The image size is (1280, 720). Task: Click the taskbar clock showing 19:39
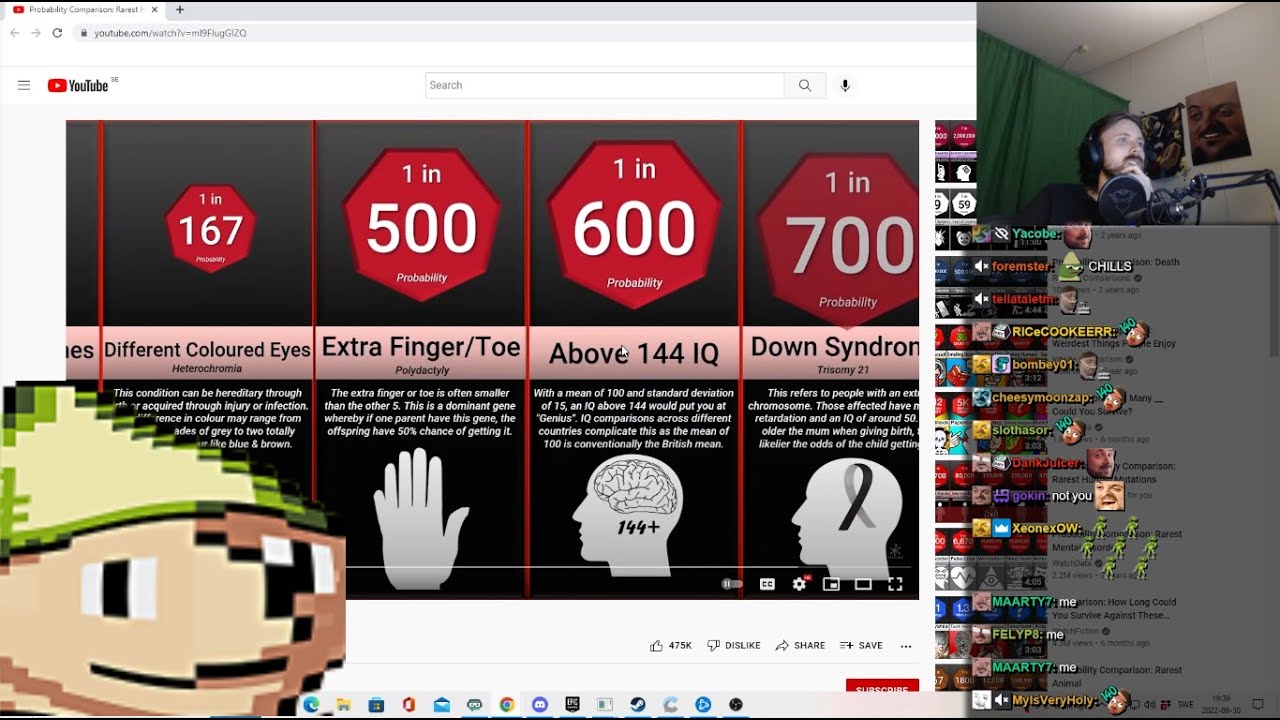coord(1221,704)
